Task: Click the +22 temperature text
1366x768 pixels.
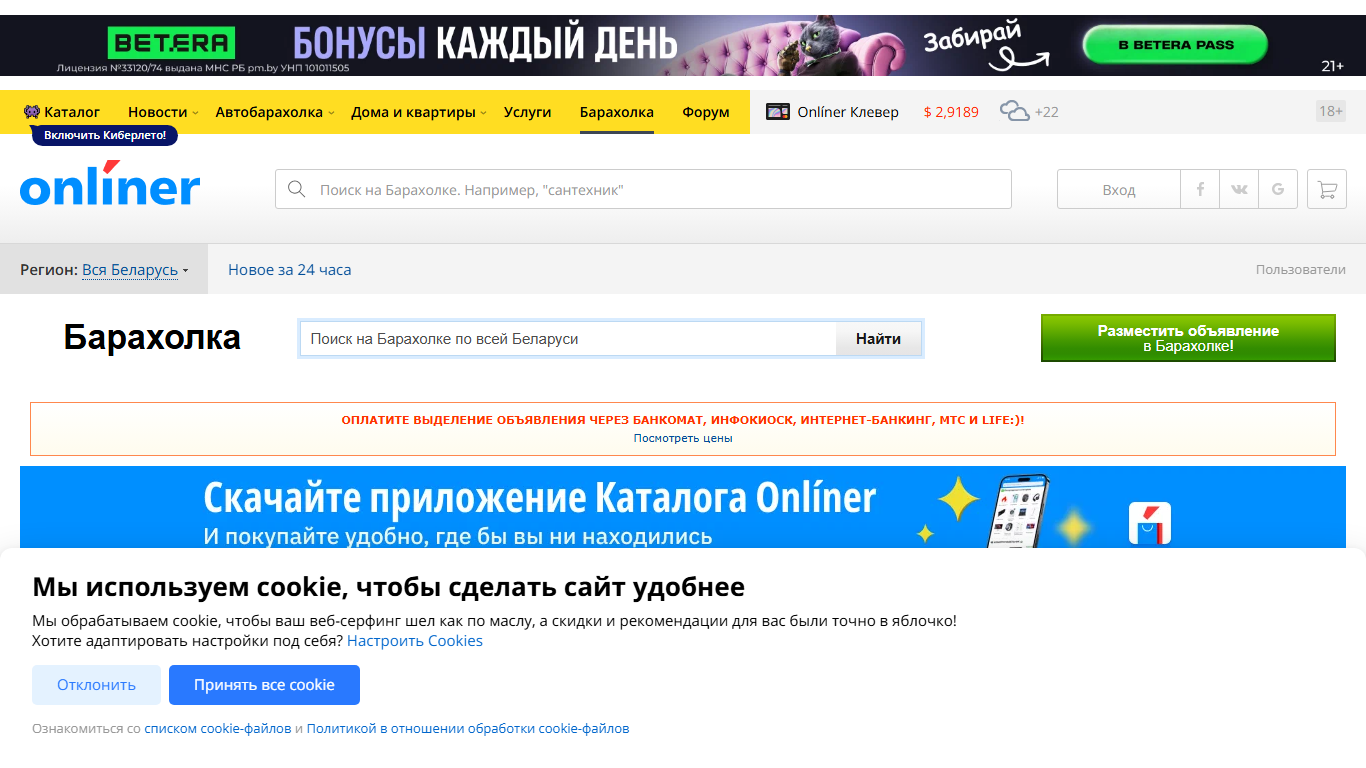Action: pos(1046,112)
